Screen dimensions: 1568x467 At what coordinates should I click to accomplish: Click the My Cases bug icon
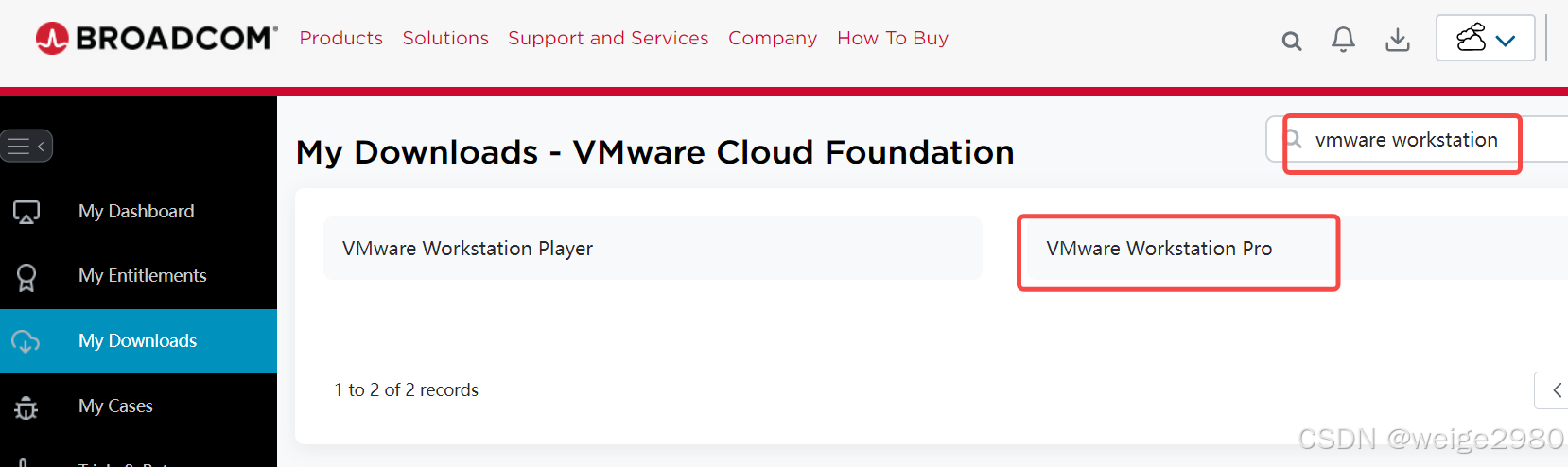tap(26, 406)
